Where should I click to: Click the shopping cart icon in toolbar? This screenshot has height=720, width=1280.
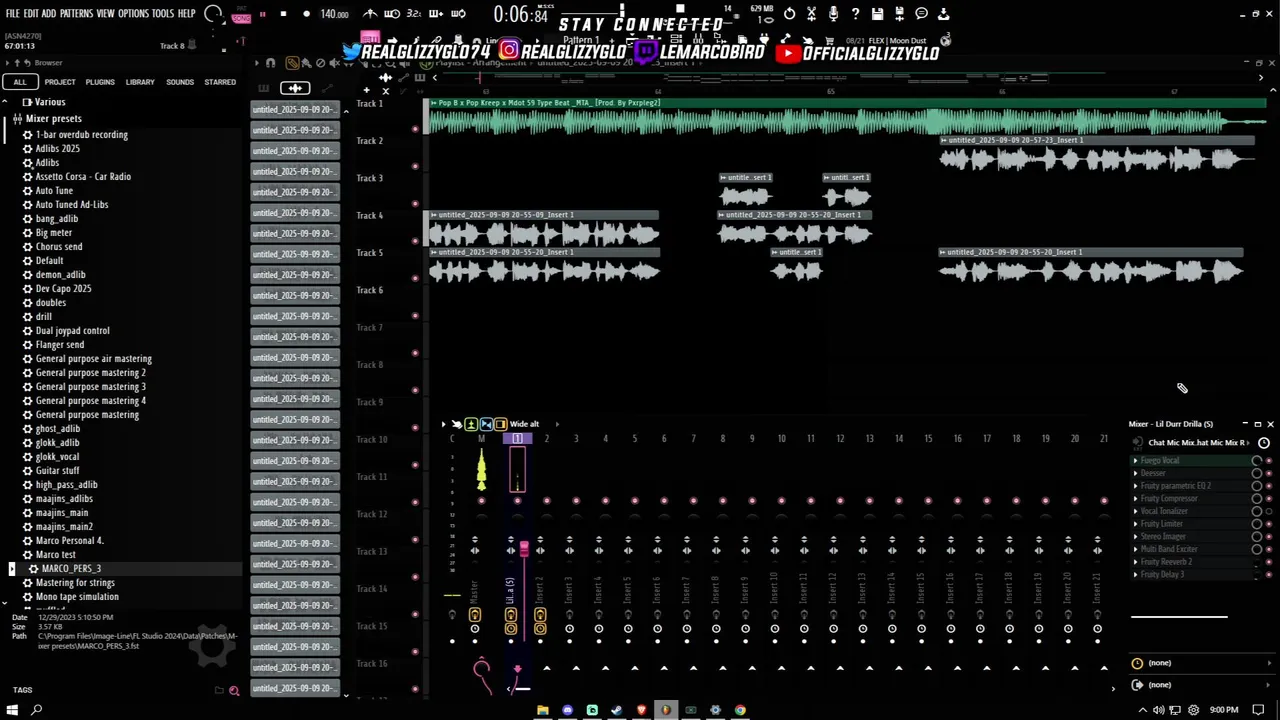coord(827,41)
